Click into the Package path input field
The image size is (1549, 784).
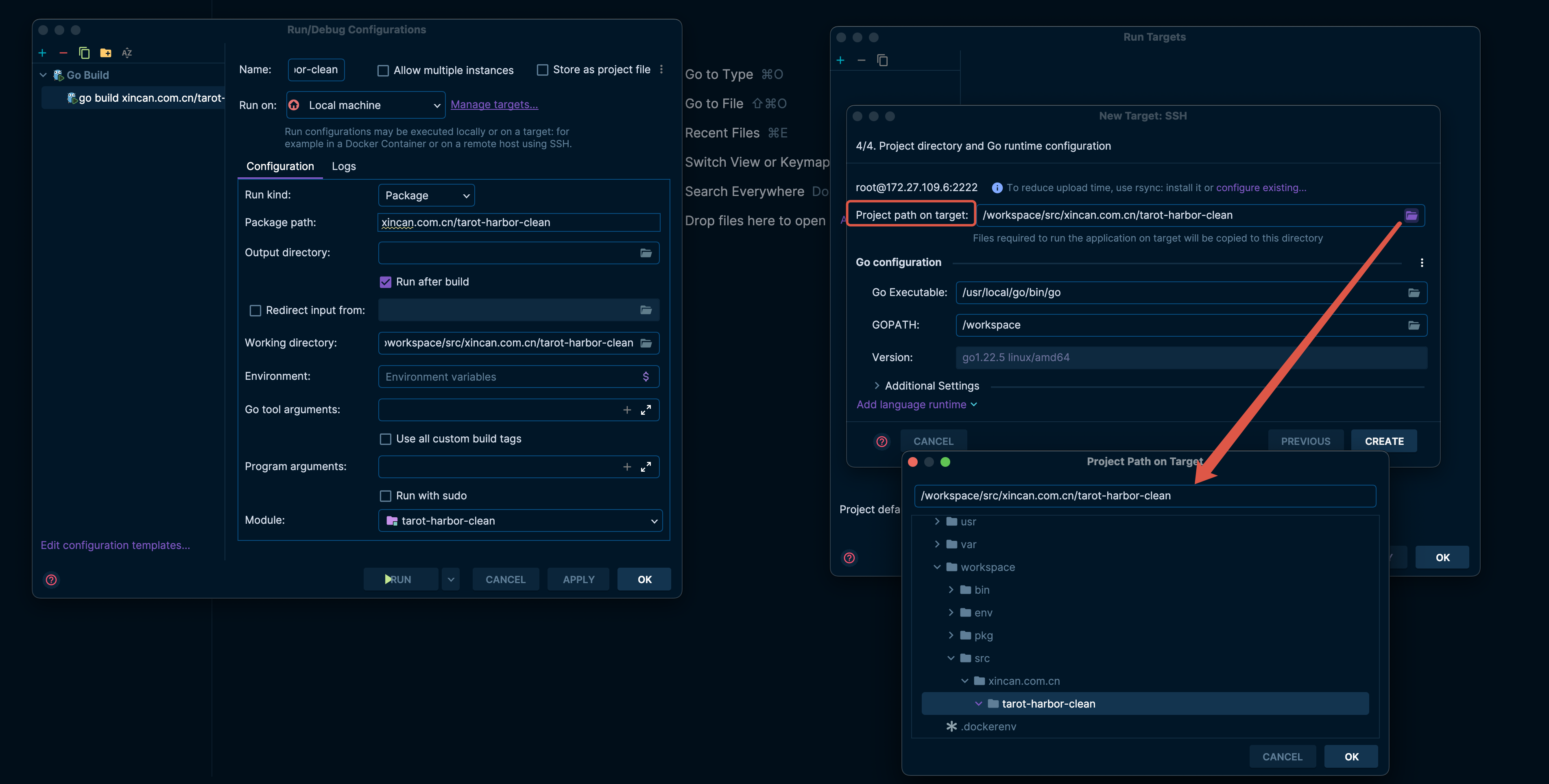click(x=518, y=222)
